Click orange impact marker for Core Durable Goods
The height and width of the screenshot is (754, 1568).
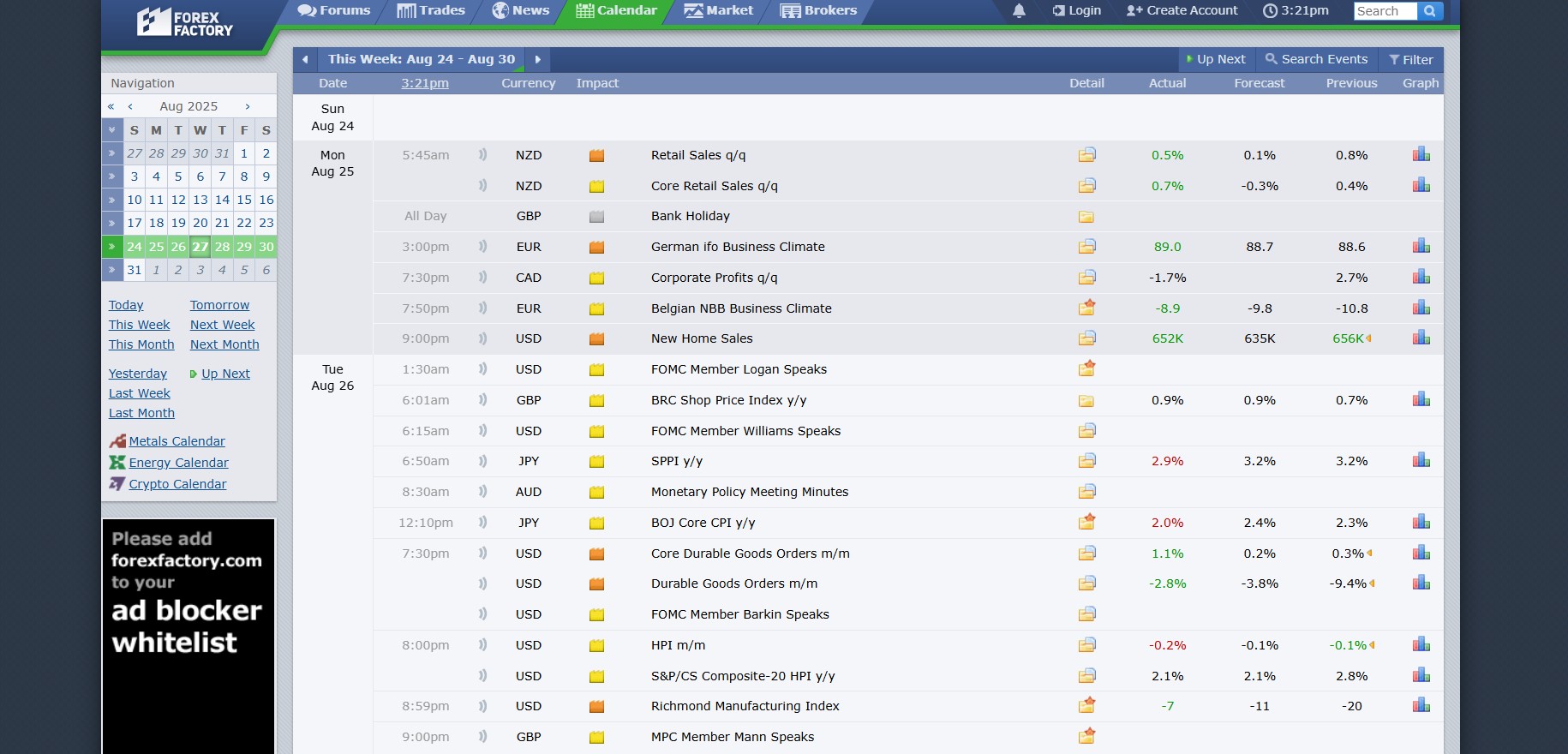tap(597, 554)
